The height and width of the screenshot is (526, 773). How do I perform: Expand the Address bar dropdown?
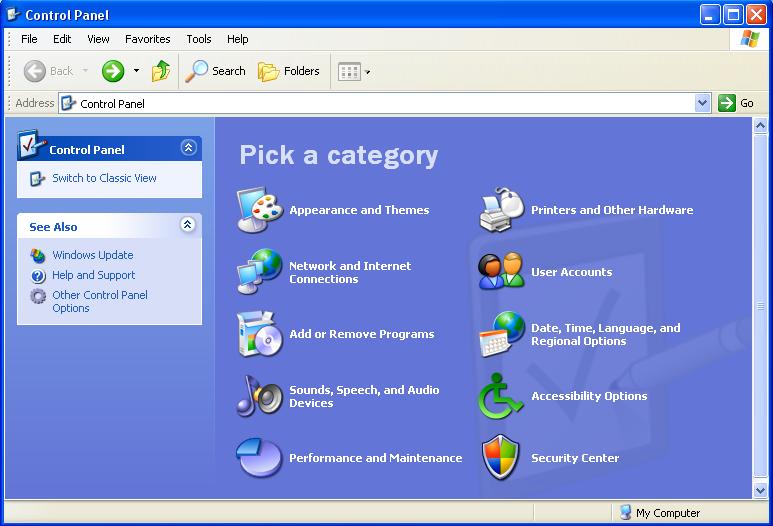702,103
